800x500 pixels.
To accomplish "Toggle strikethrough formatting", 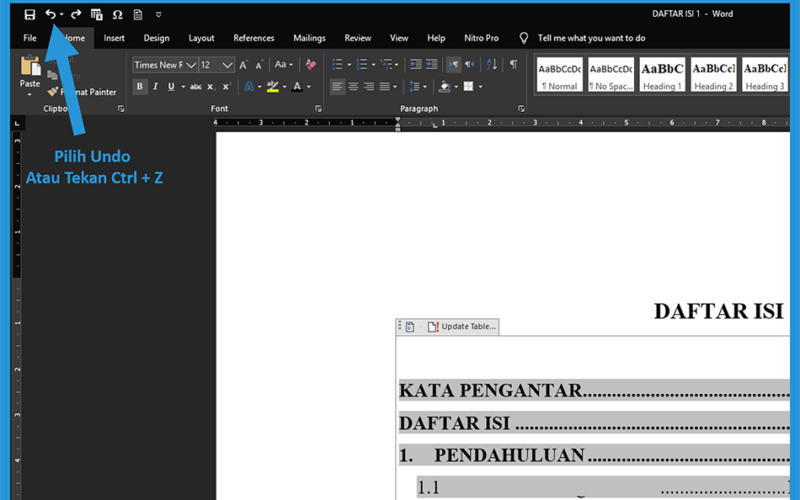I will pyautogui.click(x=196, y=87).
